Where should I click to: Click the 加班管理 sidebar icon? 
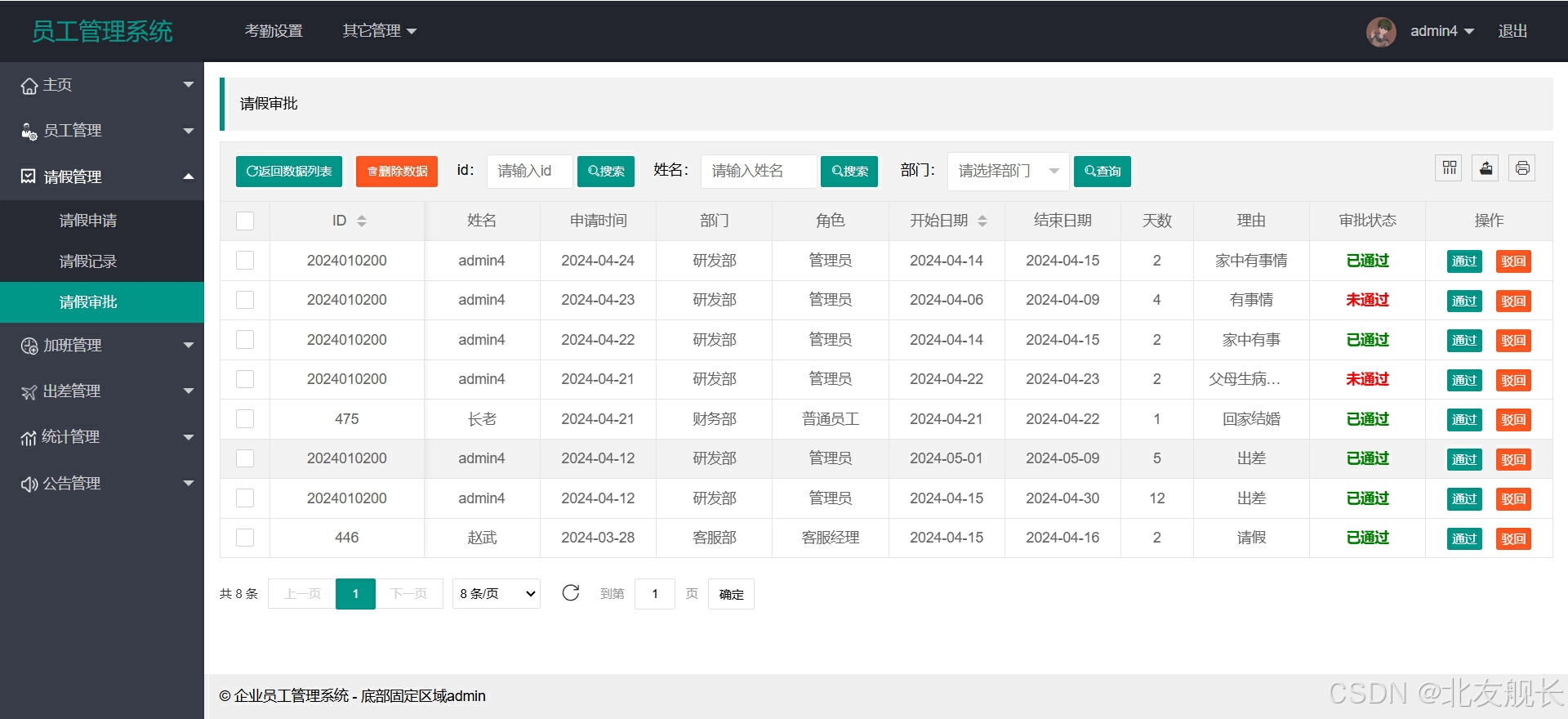[29, 346]
